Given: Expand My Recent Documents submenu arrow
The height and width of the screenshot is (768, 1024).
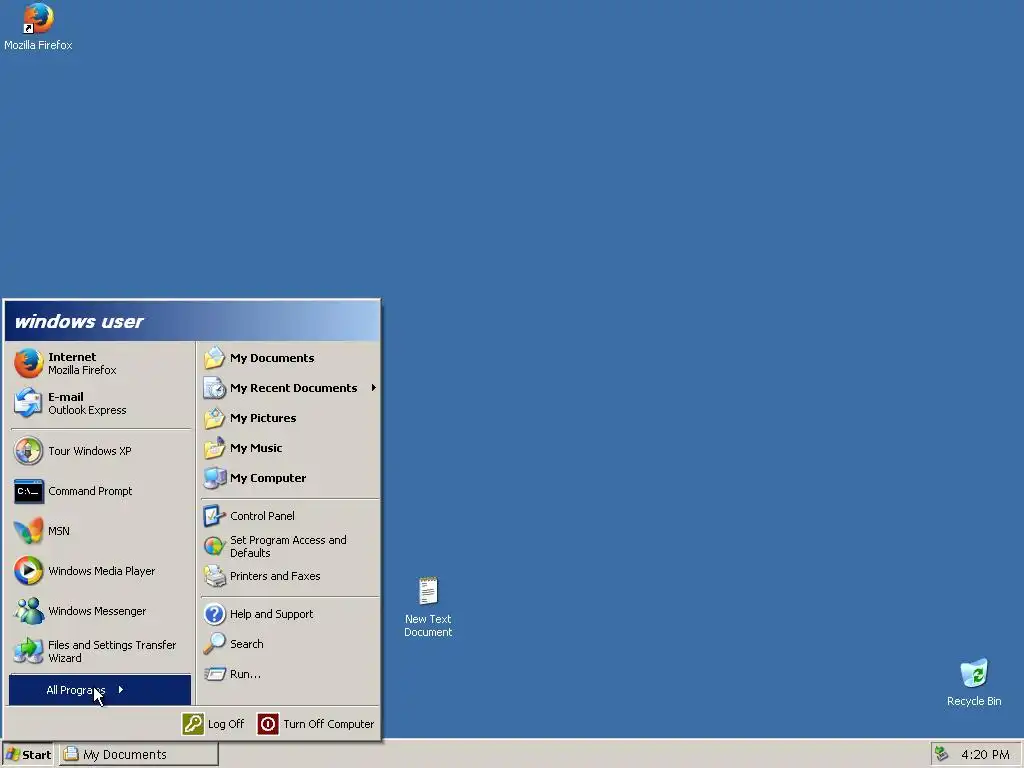Looking at the screenshot, I should tap(374, 388).
